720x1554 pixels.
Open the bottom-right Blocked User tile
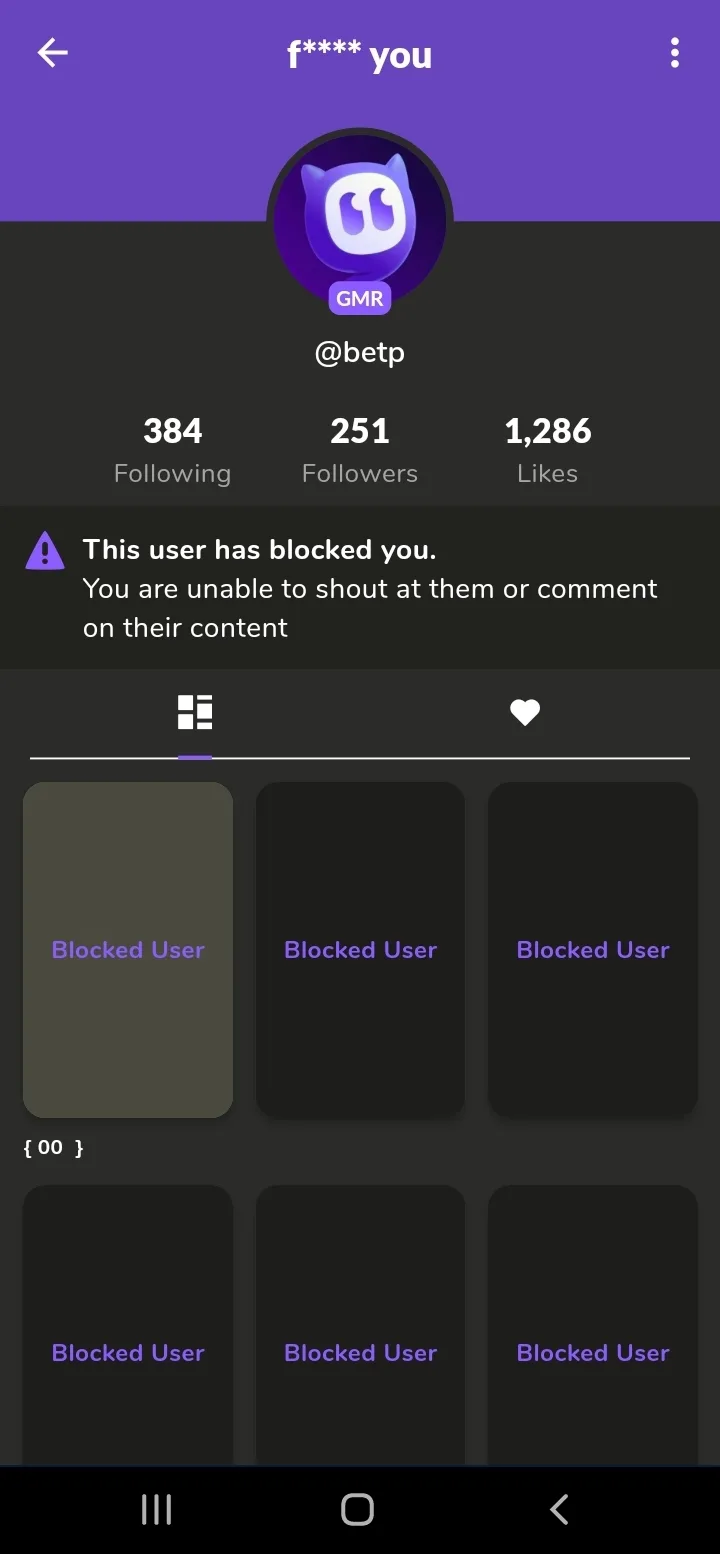[593, 1326]
